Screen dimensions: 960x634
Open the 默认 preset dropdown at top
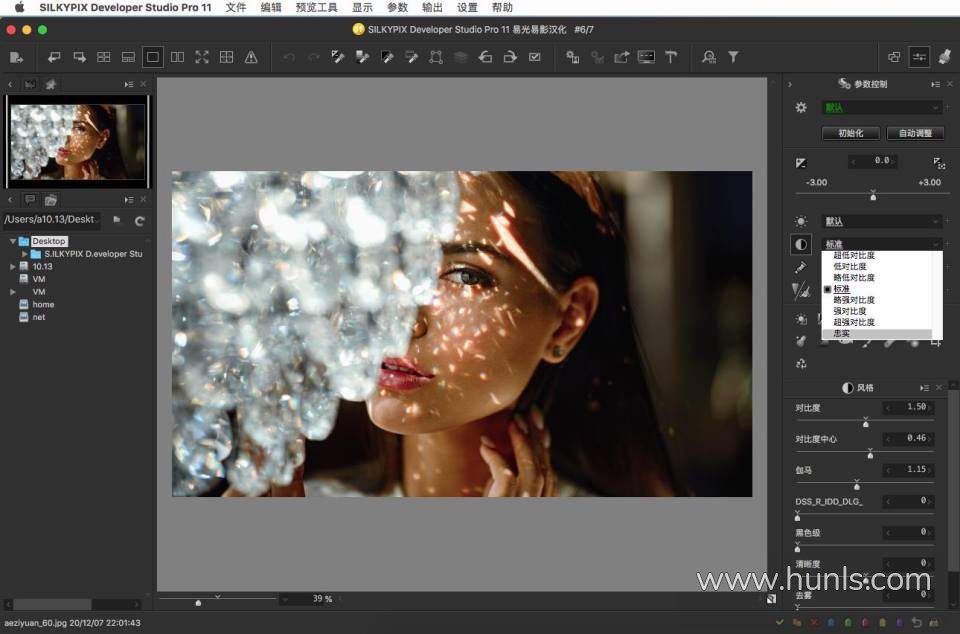[881, 108]
